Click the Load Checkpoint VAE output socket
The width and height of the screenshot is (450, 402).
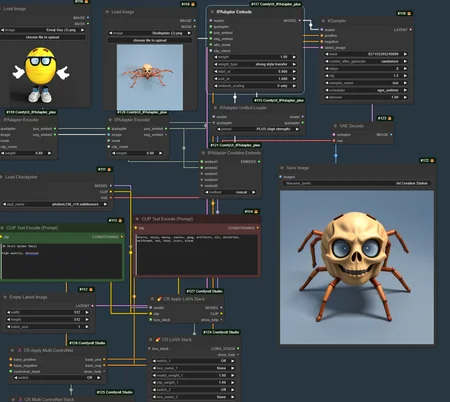[x=111, y=198]
